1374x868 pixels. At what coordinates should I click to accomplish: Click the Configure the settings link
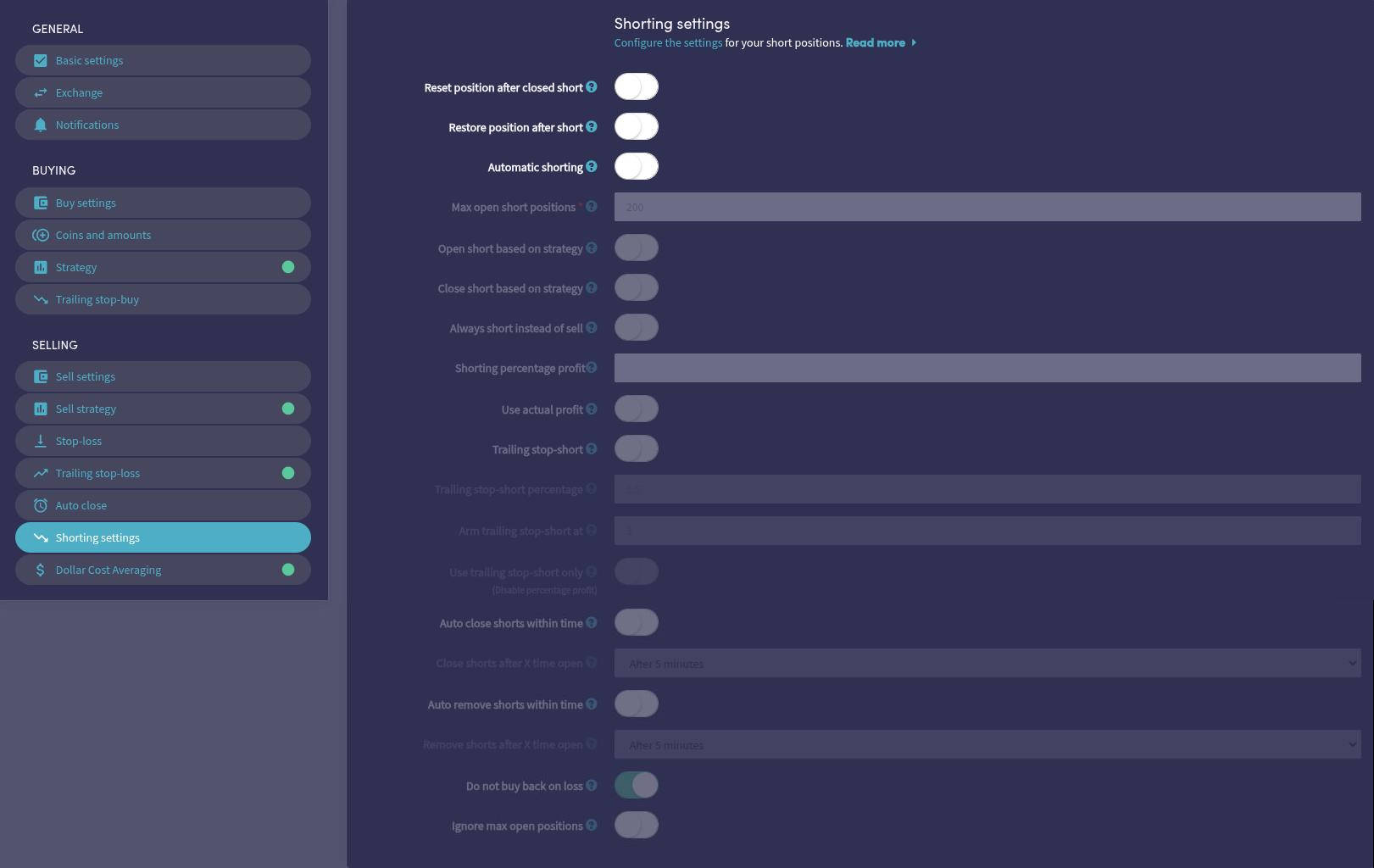tap(668, 43)
